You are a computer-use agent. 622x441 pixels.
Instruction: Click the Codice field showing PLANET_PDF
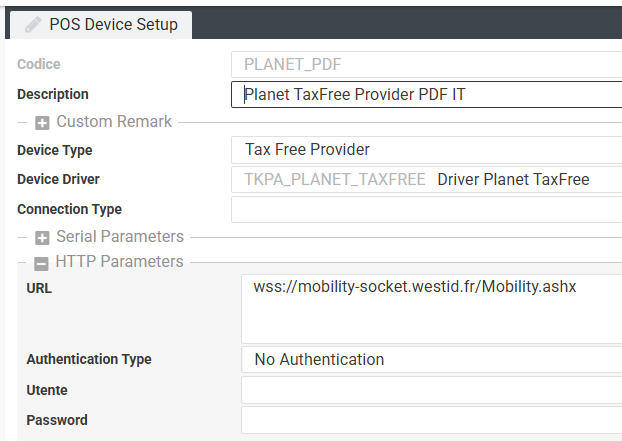pos(425,65)
